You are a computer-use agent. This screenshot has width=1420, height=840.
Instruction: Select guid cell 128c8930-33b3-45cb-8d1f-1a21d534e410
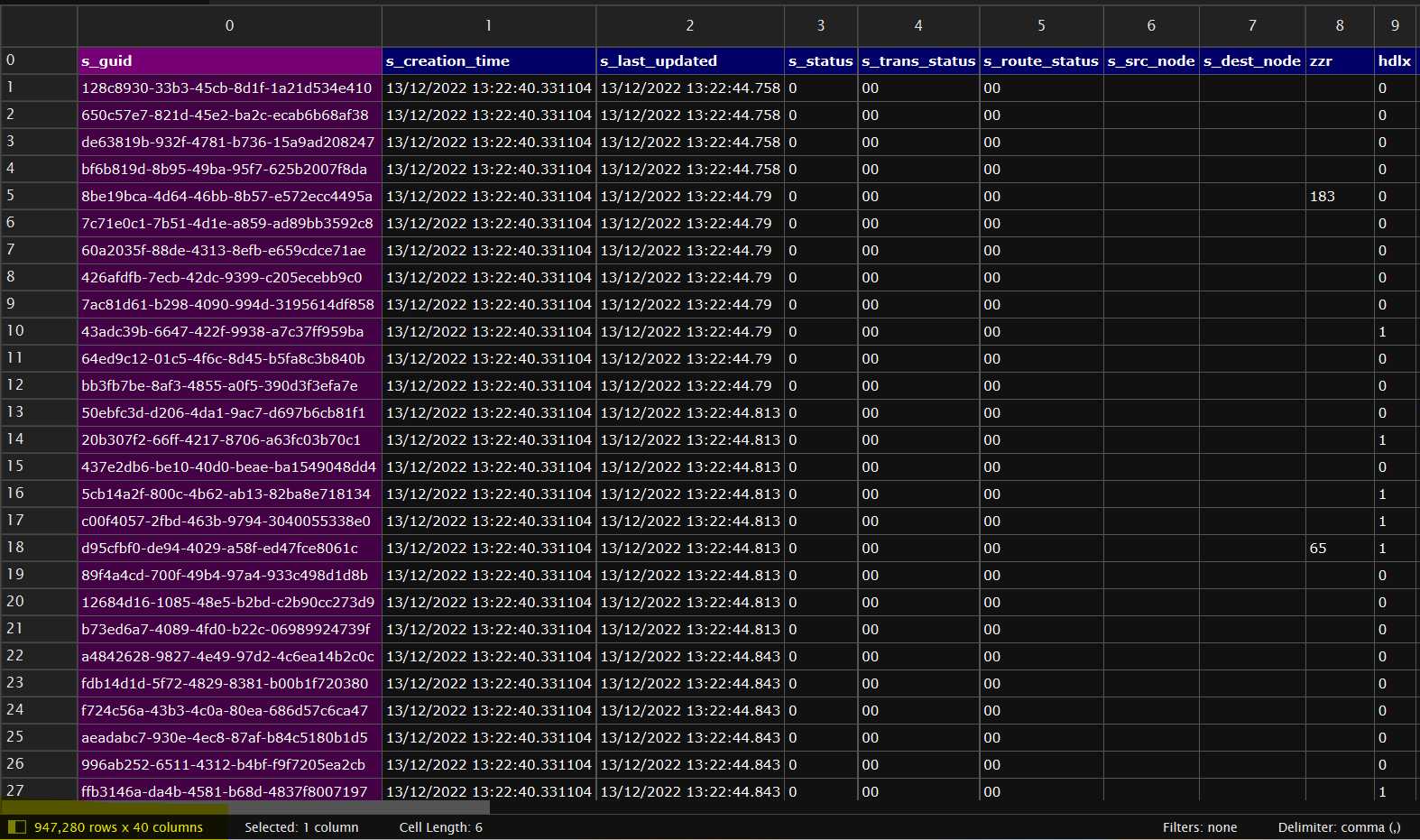click(229, 88)
